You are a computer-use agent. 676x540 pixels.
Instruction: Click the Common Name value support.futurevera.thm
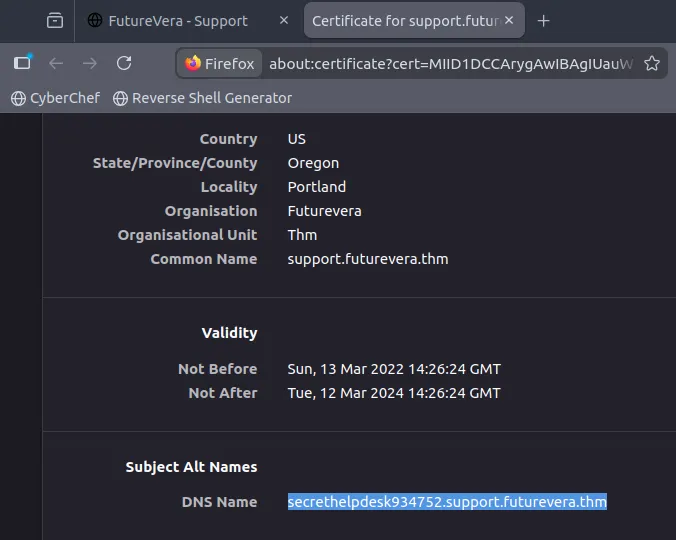pyautogui.click(x=367, y=259)
